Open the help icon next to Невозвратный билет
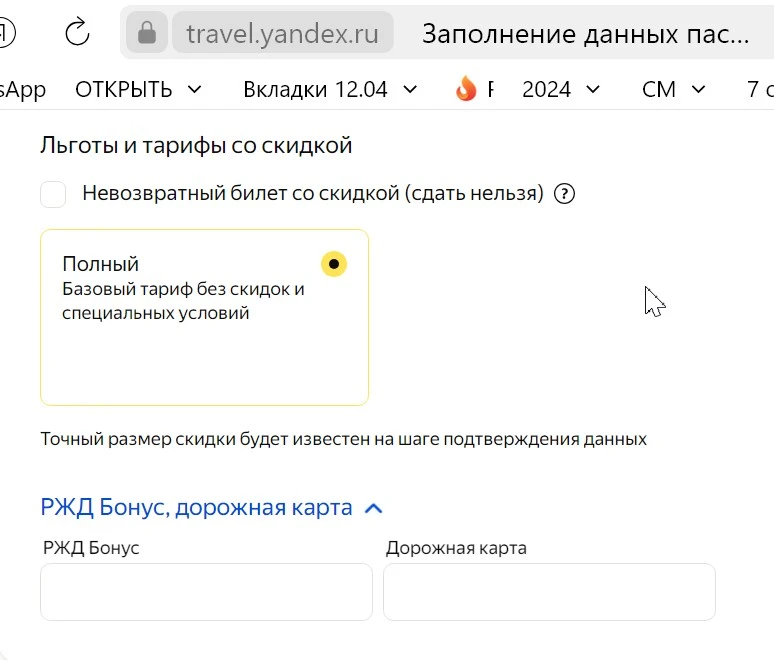 click(x=564, y=194)
